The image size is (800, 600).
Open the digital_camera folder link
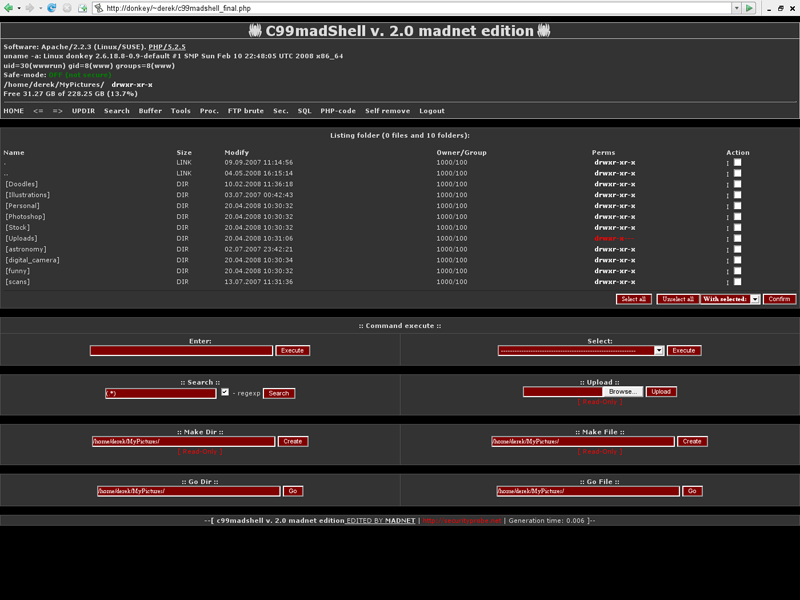point(32,260)
